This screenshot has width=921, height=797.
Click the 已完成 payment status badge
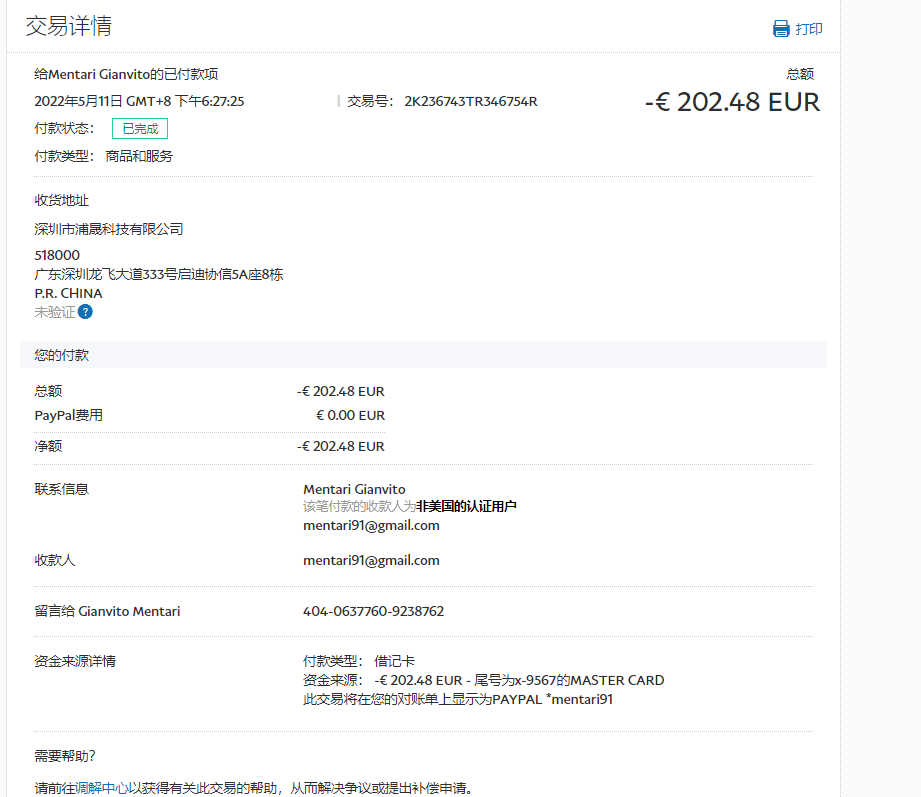(140, 129)
